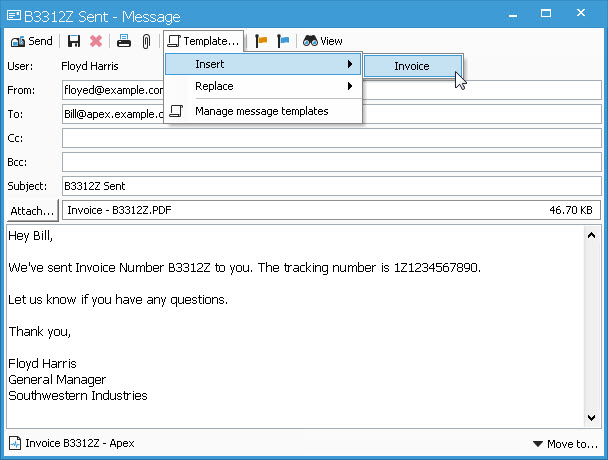
Task: Choose Invoice from Insert submenu
Action: (412, 66)
